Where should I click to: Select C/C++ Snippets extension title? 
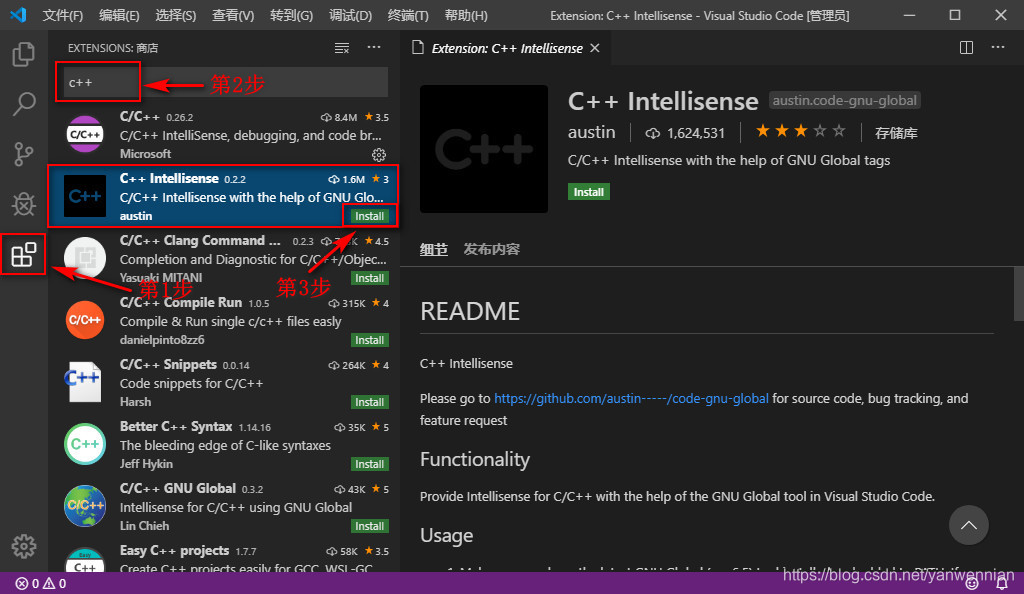point(168,364)
